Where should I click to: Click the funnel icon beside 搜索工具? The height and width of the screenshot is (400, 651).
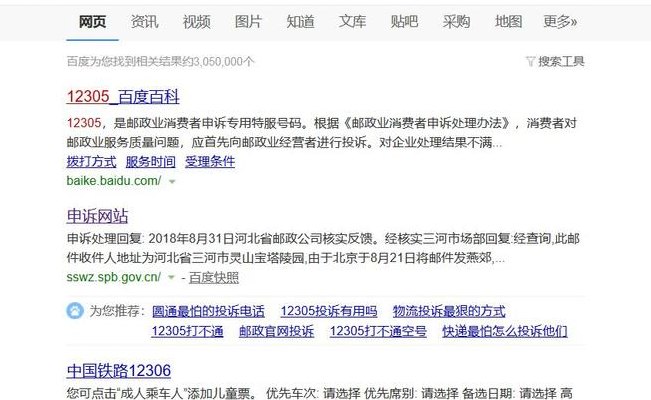click(530, 61)
